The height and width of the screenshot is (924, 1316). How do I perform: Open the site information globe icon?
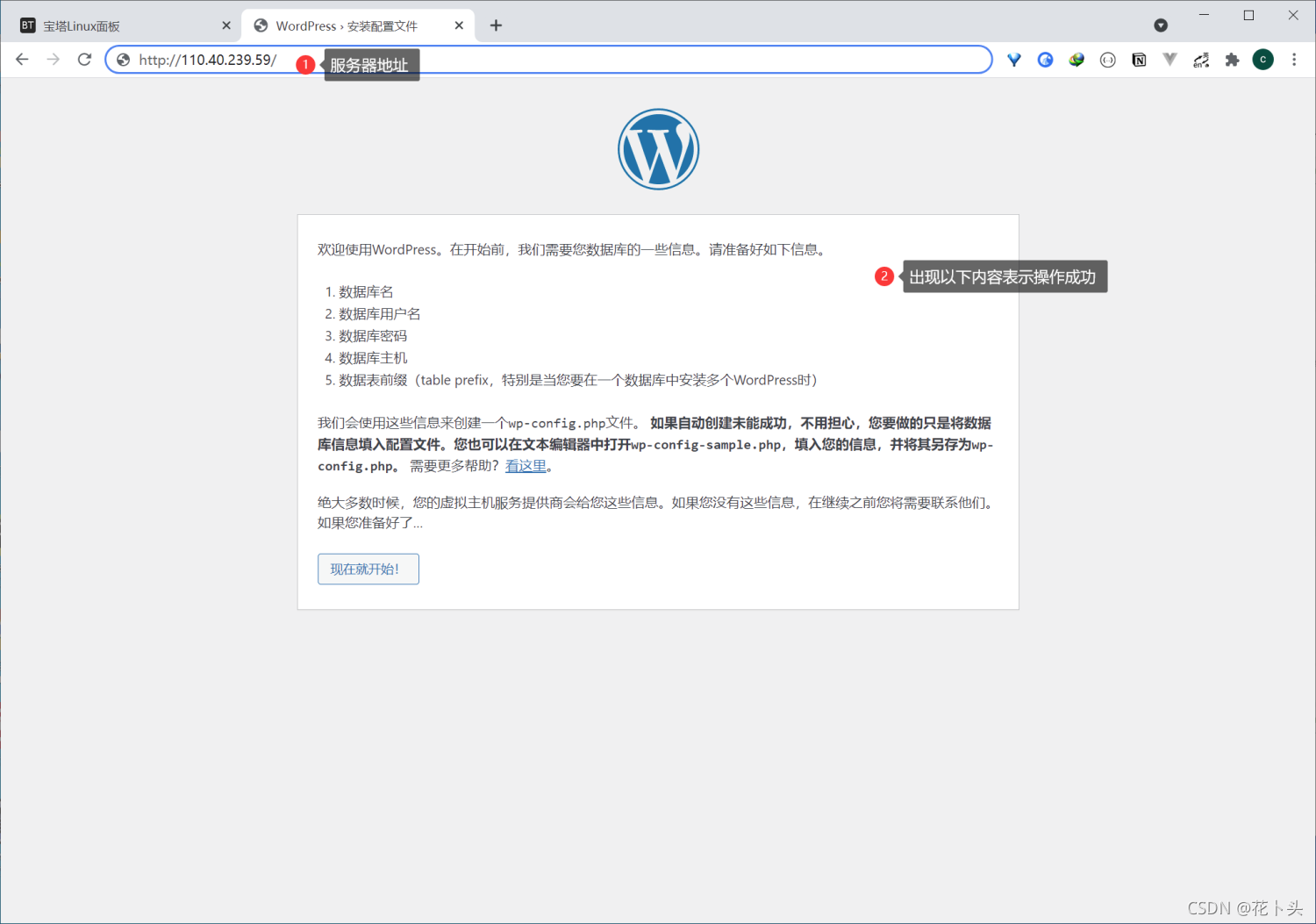click(x=123, y=60)
